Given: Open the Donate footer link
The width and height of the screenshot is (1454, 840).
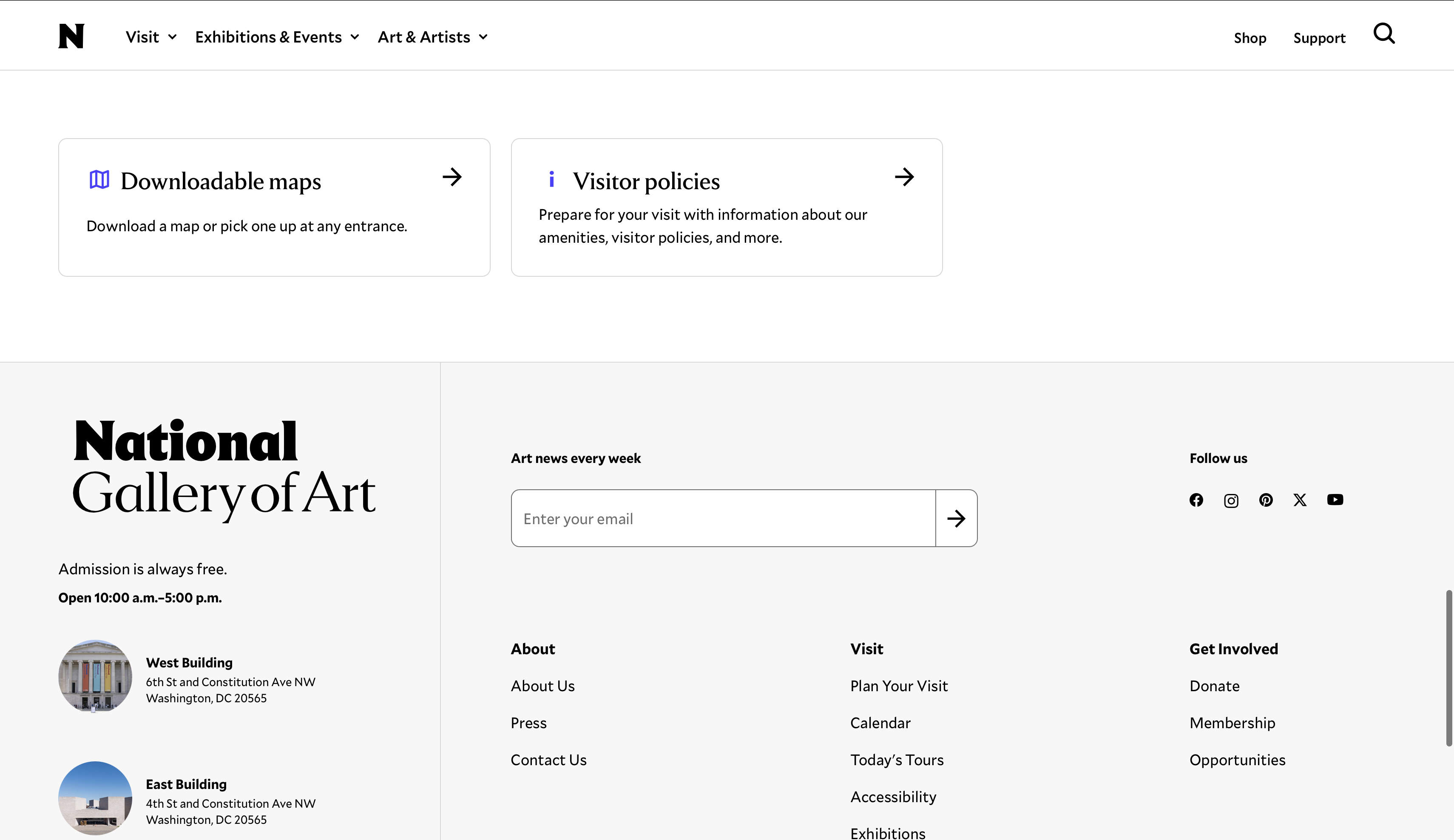Looking at the screenshot, I should point(1215,686).
